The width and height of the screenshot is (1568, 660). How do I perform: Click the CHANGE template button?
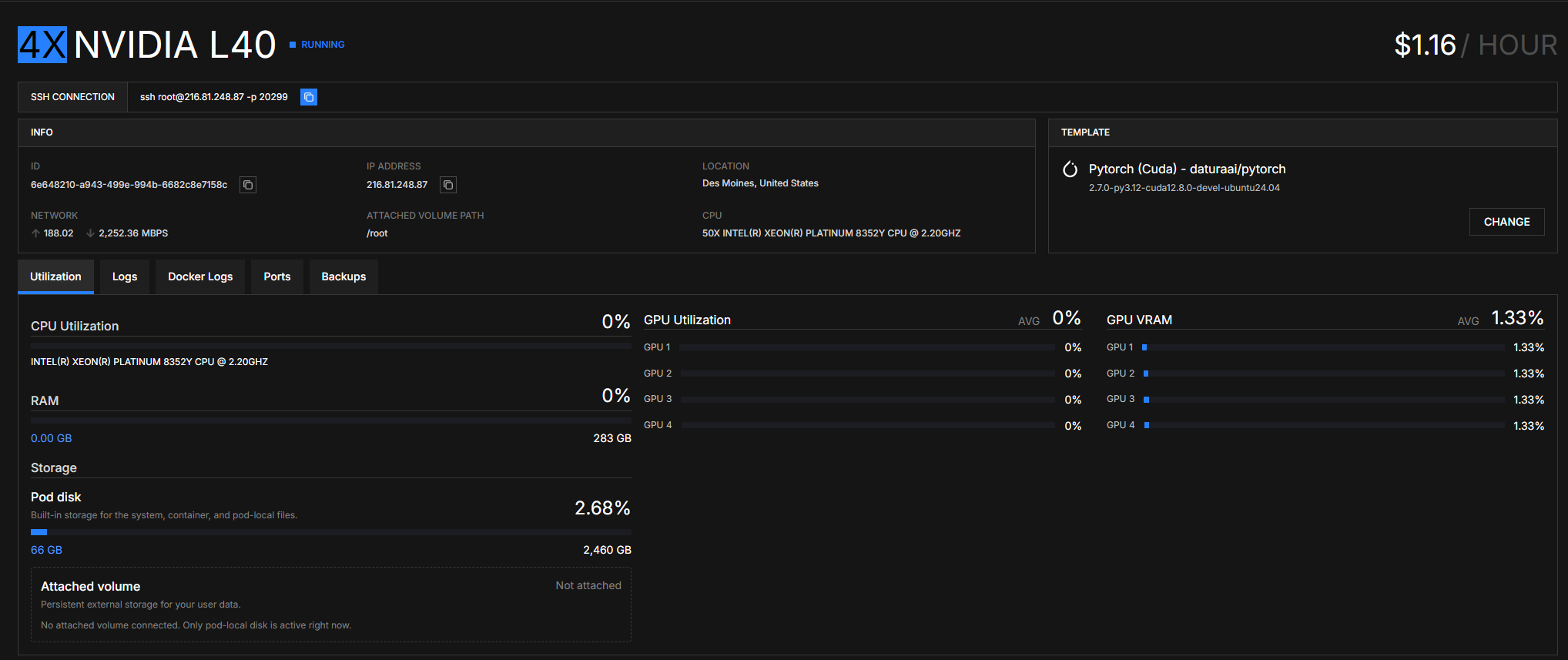coord(1506,222)
